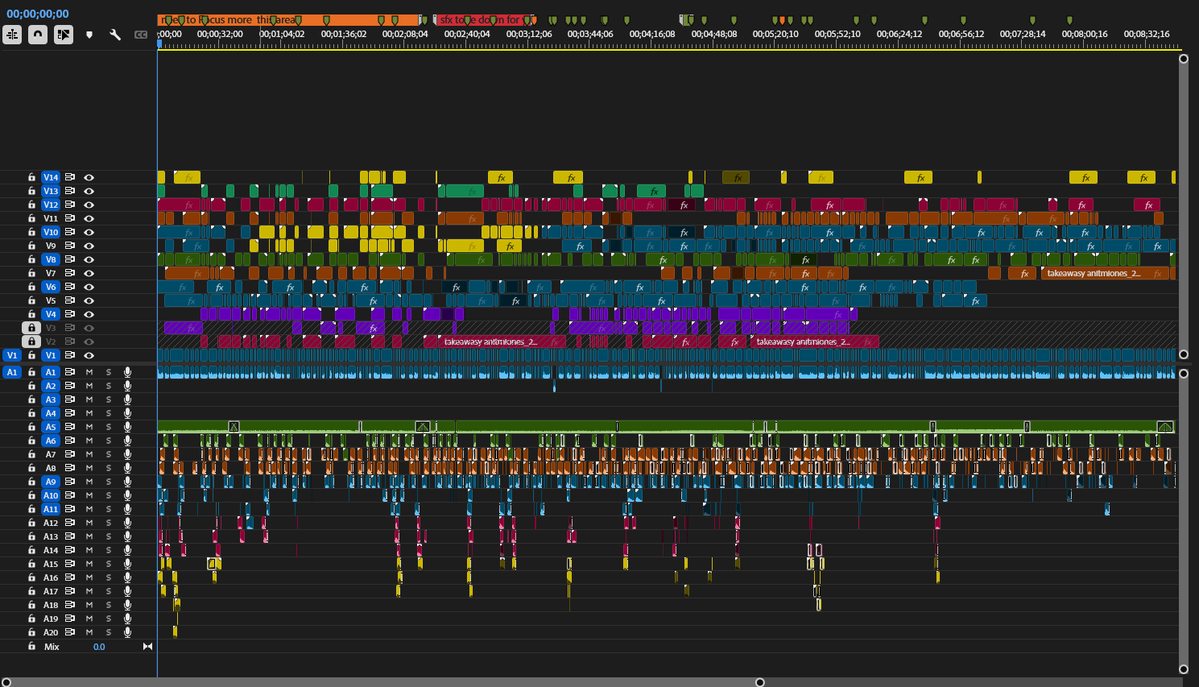This screenshot has width=1199, height=687.
Task: Click right handle of horizontal zoom scrollbar
Action: 759,682
